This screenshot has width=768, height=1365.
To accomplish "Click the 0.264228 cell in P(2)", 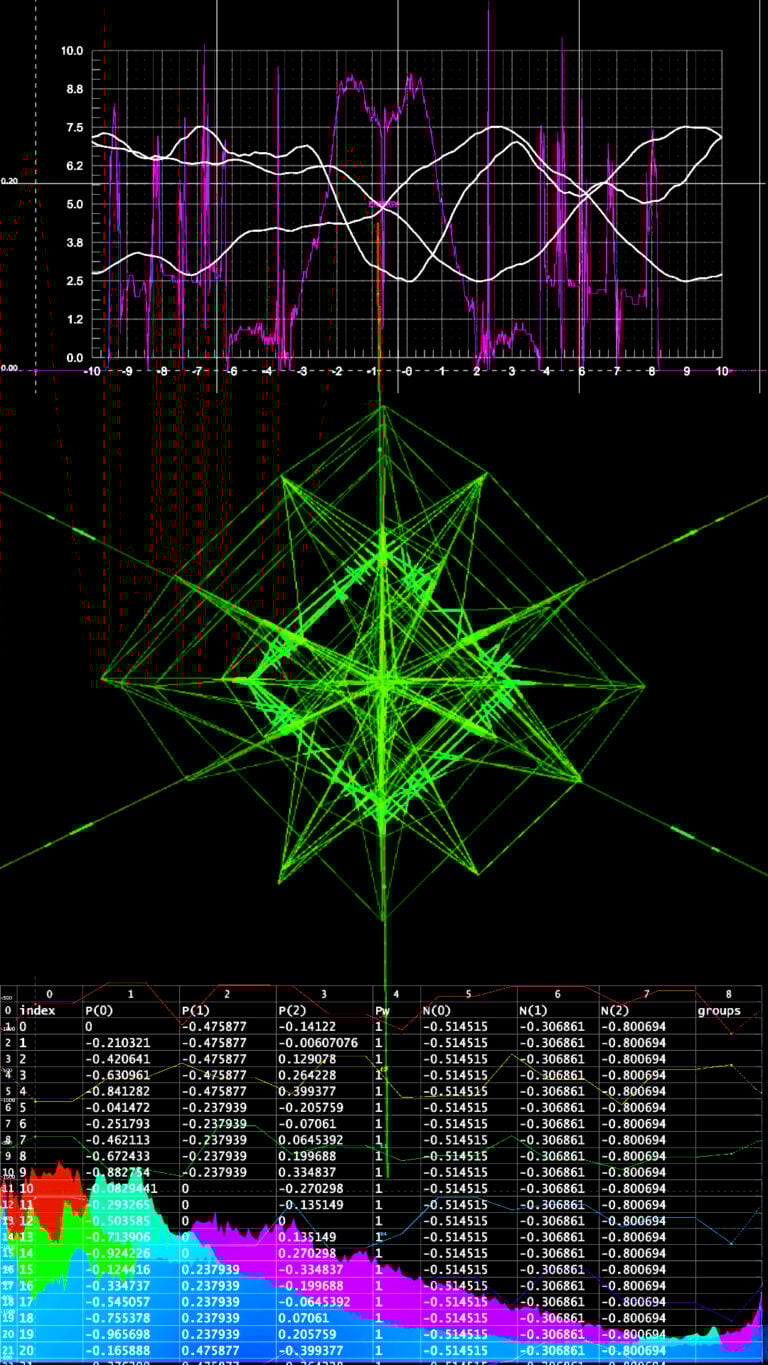I will click(307, 1075).
